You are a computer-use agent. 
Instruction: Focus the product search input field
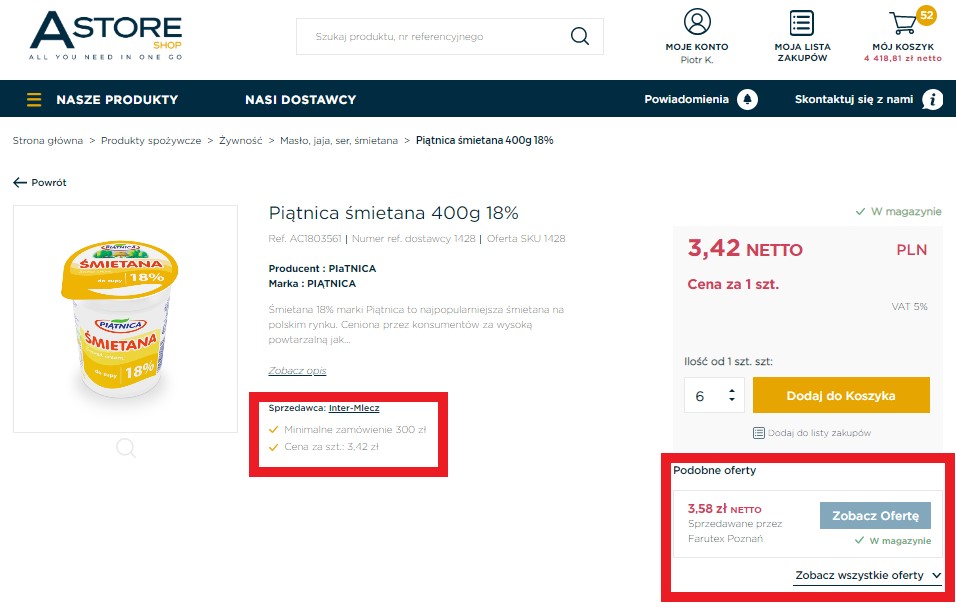[433, 37]
